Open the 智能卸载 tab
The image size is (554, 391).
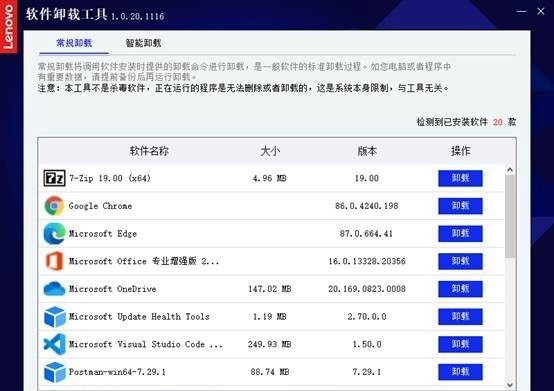pos(143,43)
